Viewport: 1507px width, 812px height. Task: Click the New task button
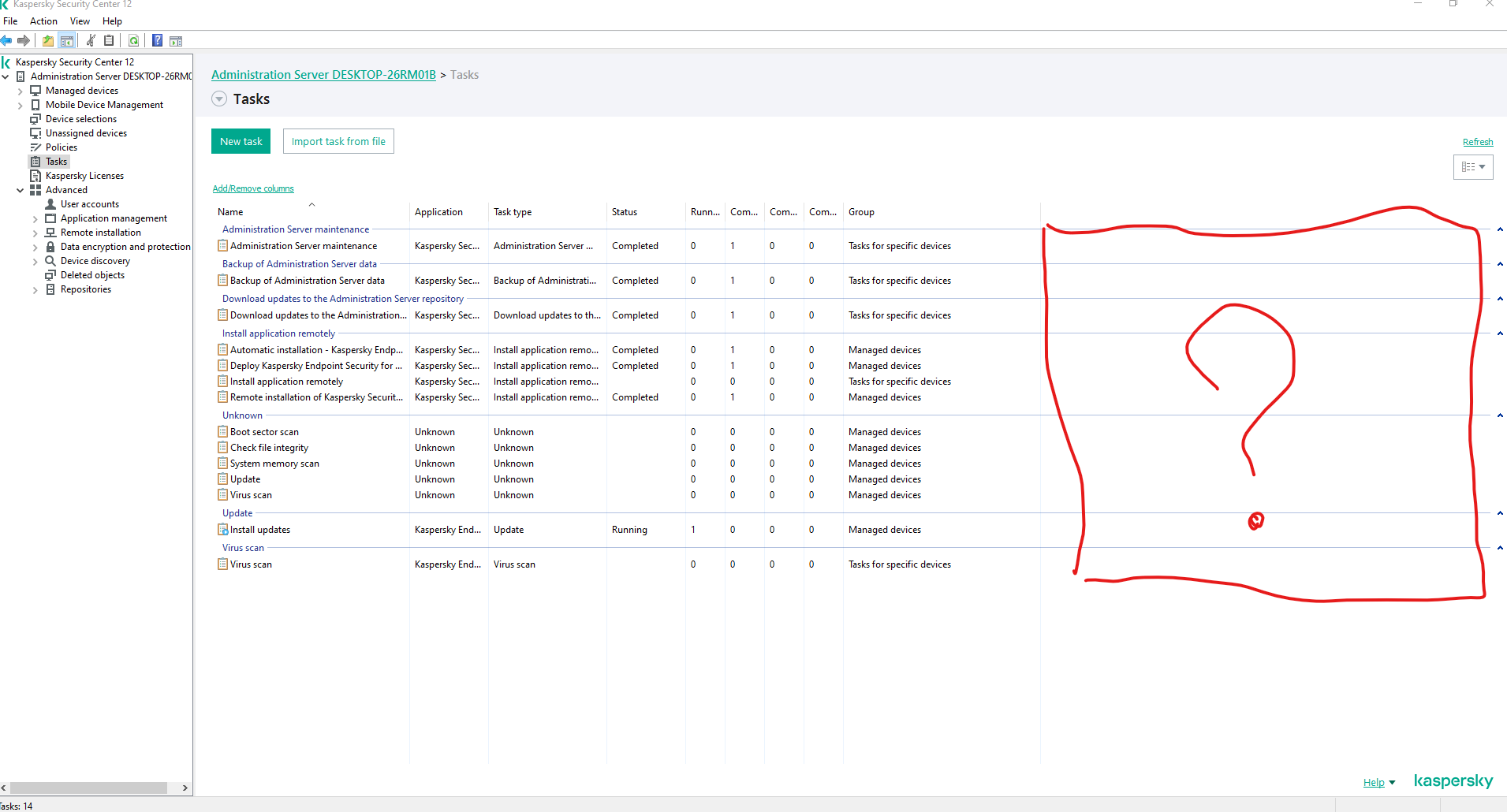coord(241,142)
